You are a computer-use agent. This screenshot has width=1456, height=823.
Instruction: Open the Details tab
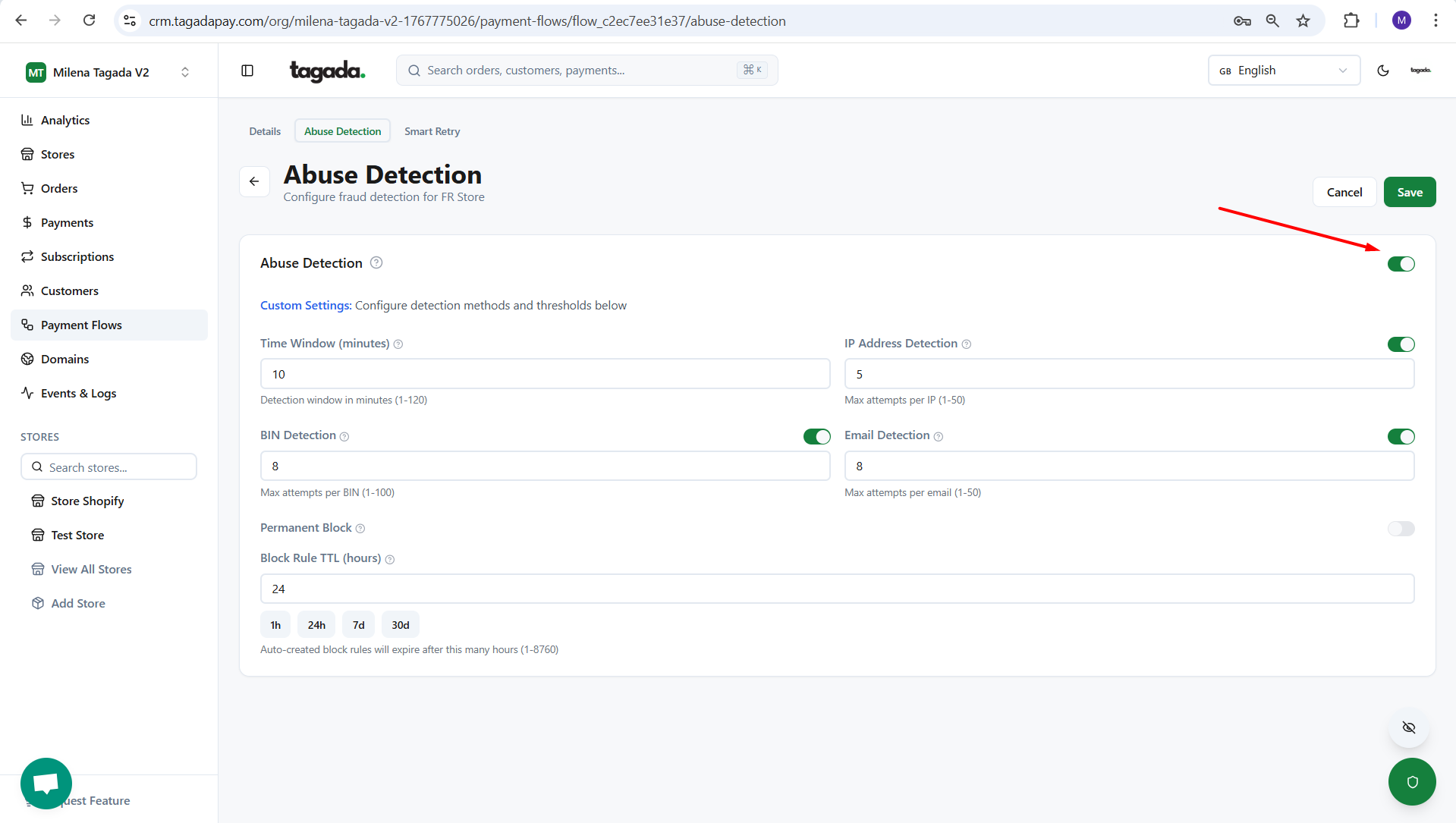click(x=265, y=131)
